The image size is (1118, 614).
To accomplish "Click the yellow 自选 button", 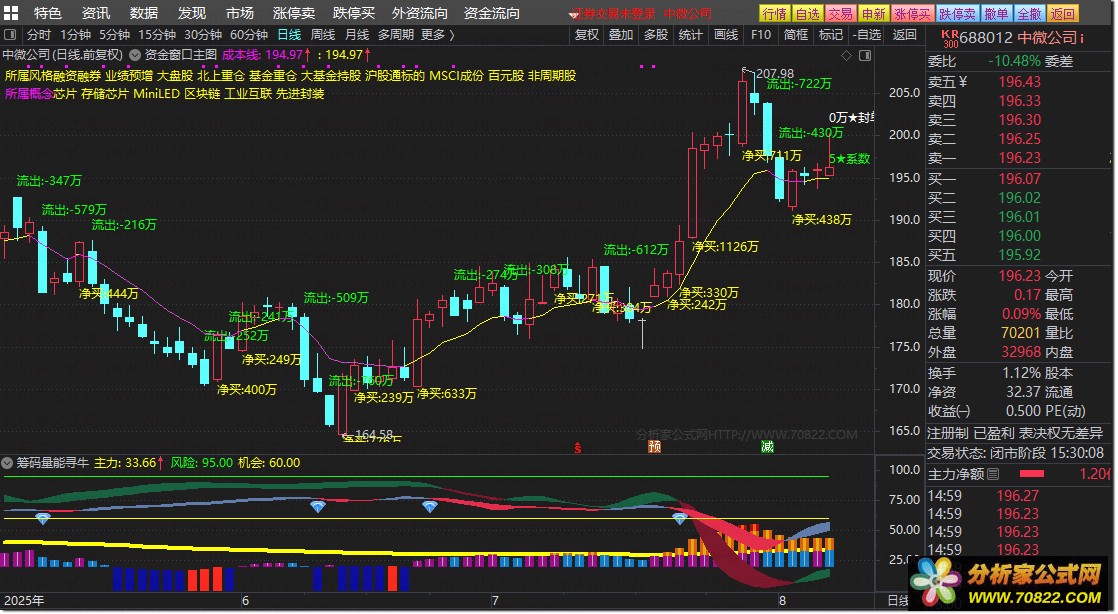I will (x=808, y=14).
